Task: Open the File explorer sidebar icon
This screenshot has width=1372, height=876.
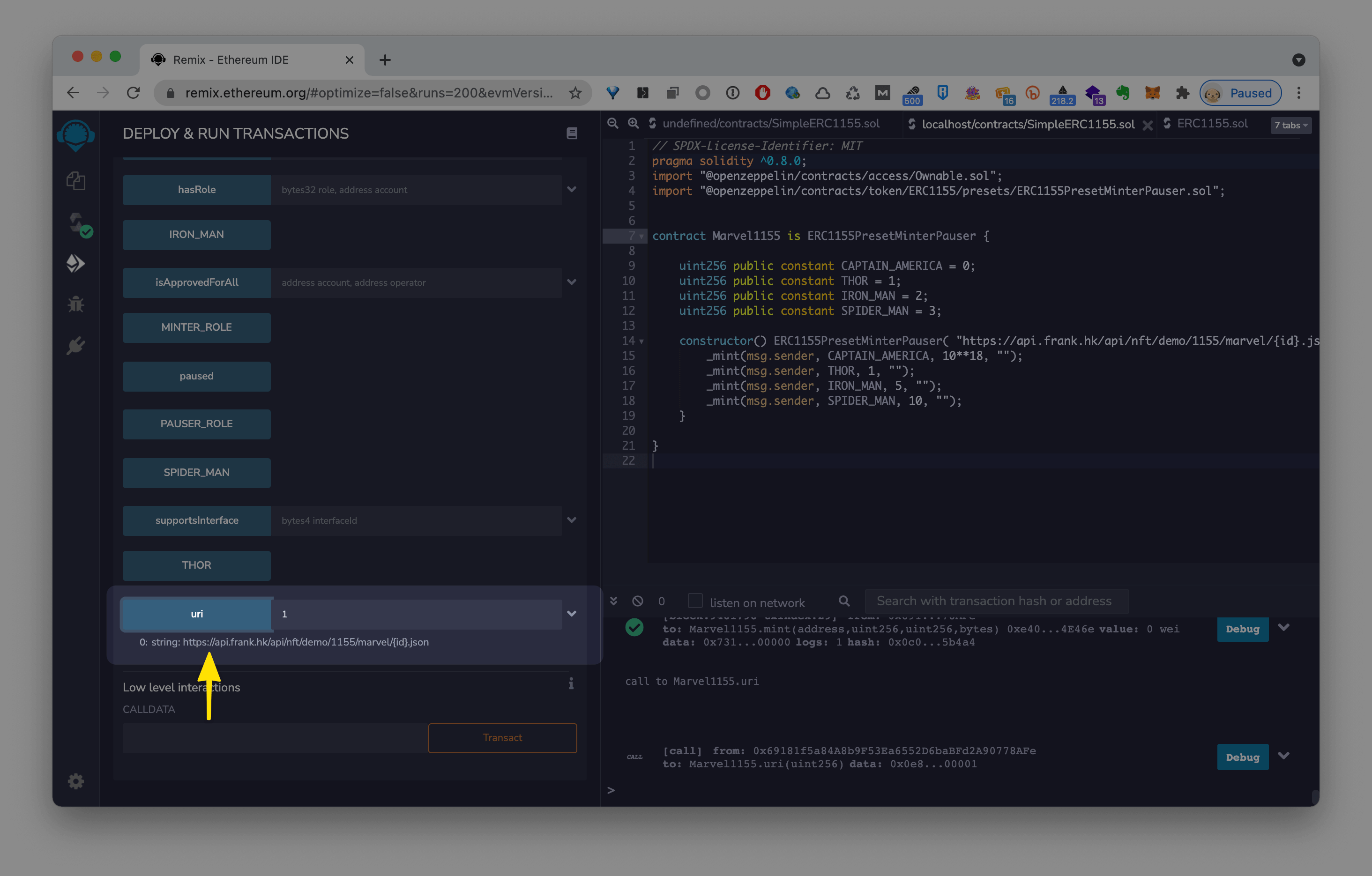Action: 76,181
